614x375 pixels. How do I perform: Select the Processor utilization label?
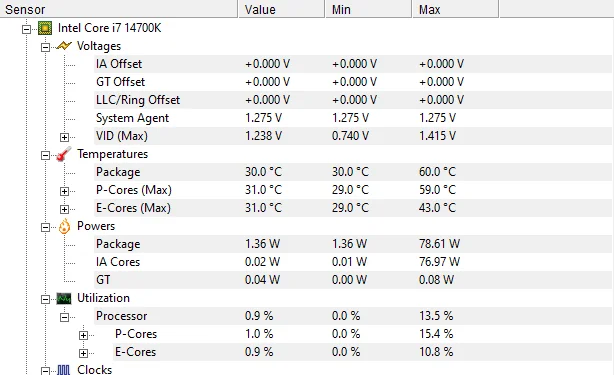[x=121, y=316]
